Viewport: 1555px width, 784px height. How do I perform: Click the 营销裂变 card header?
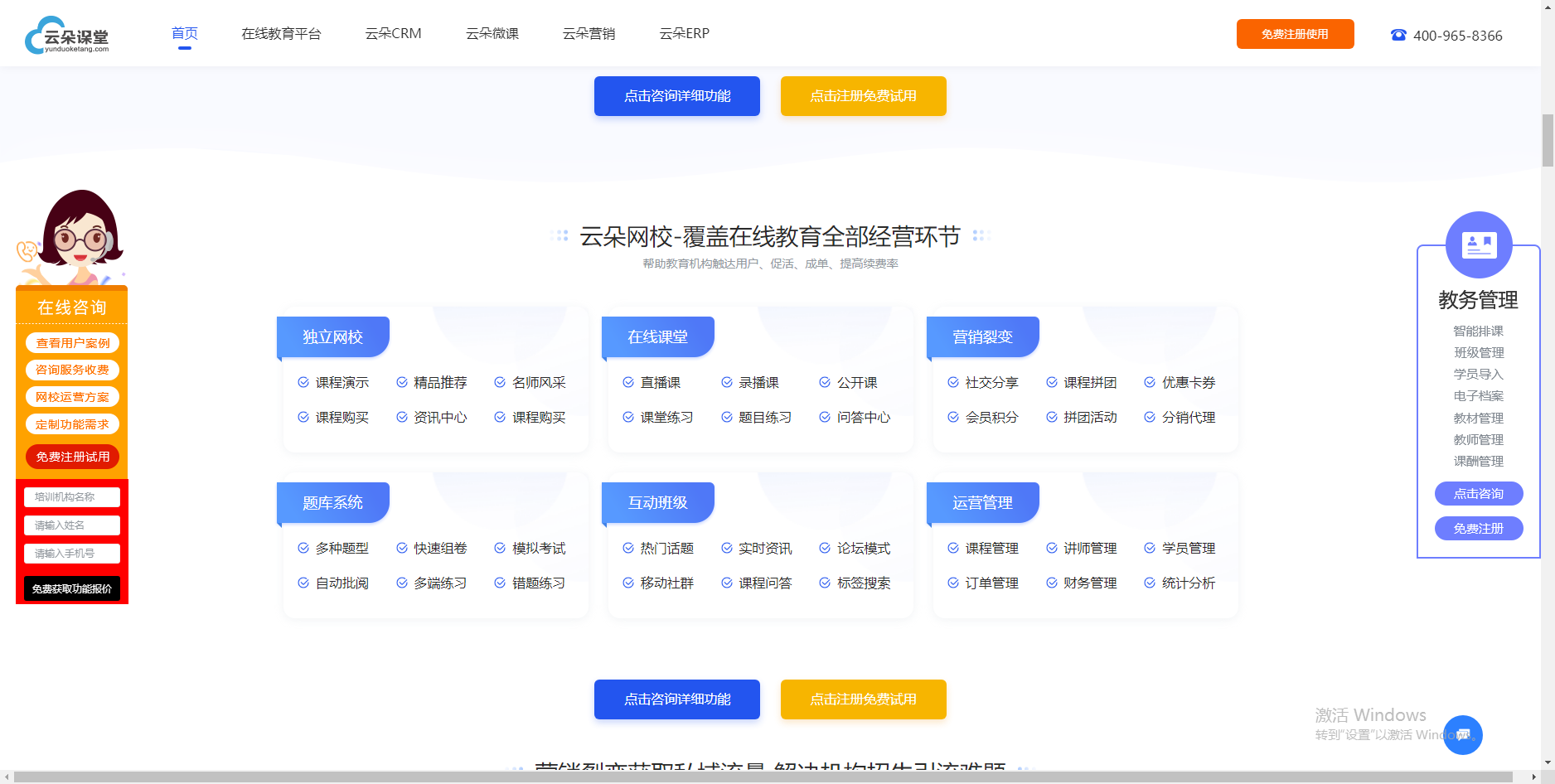coord(983,337)
